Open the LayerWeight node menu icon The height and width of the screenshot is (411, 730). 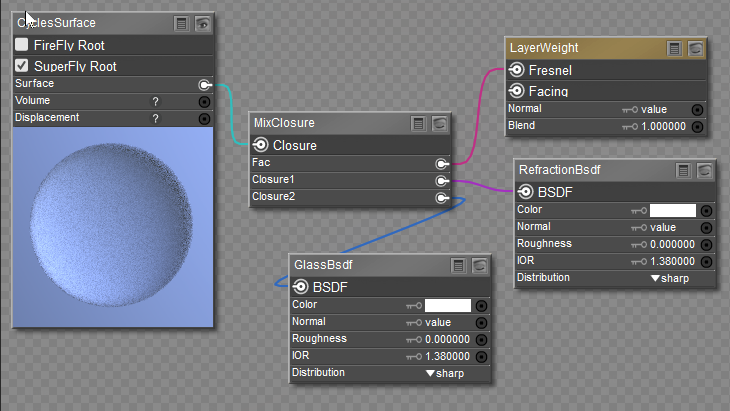click(674, 48)
